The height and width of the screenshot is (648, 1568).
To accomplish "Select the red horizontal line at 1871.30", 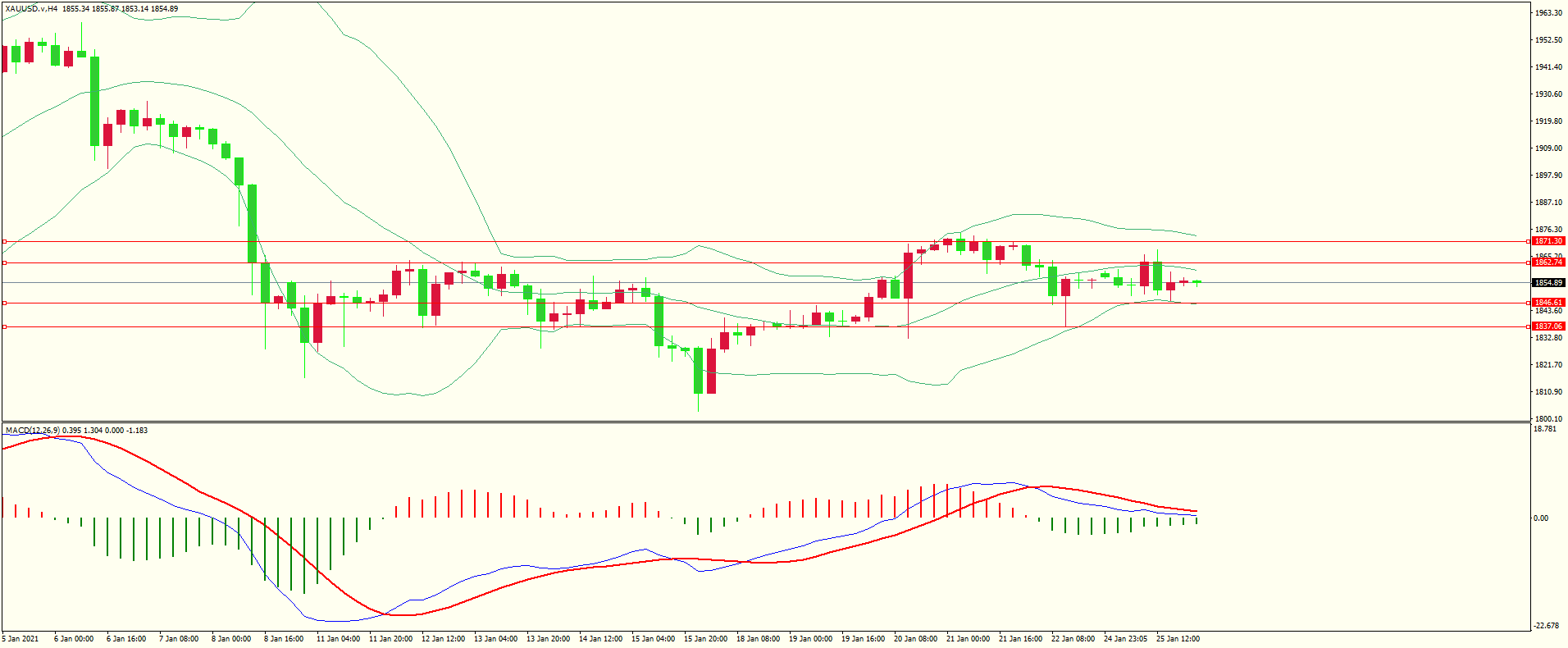I will (766, 241).
